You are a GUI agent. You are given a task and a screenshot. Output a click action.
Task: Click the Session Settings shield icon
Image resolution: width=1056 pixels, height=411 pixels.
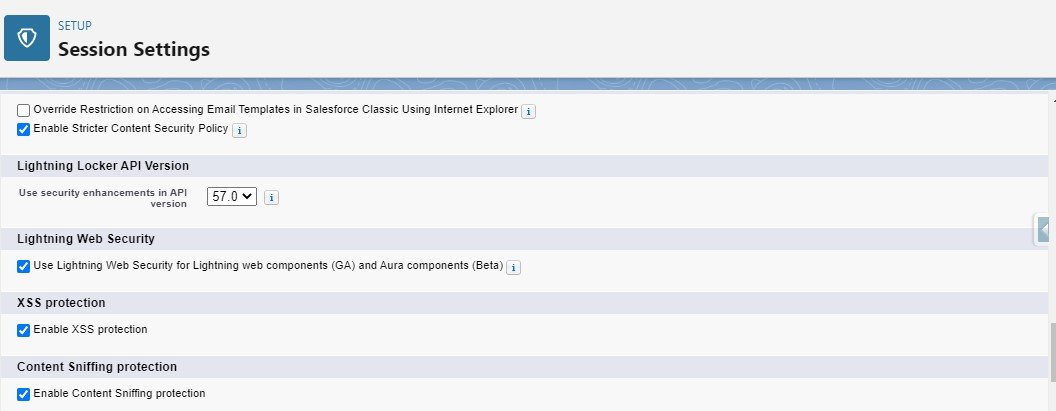27,37
